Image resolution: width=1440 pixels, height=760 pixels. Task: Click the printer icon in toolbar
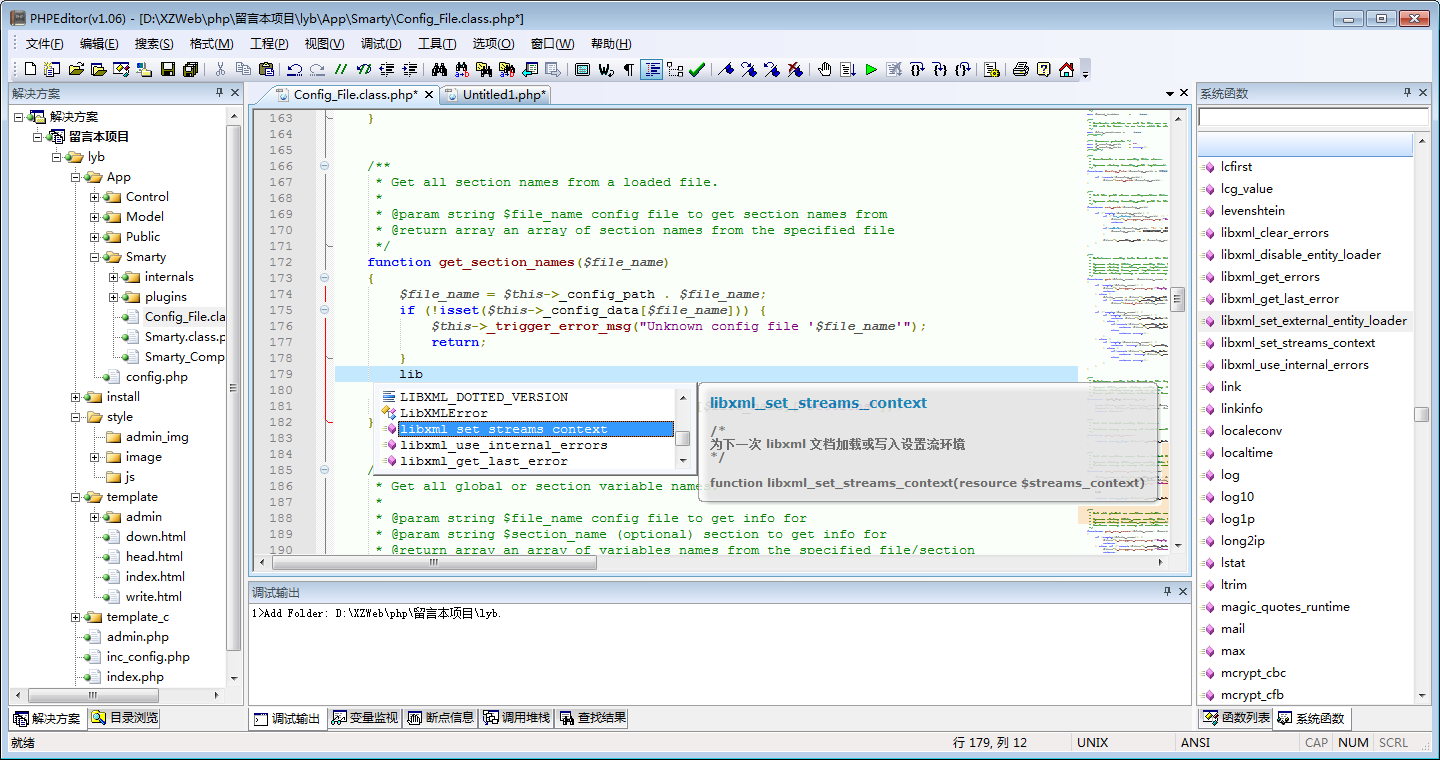1020,69
